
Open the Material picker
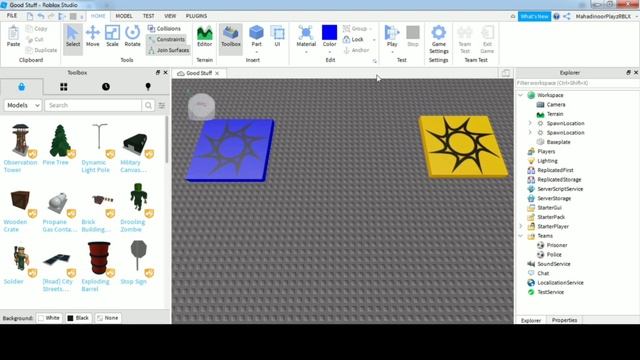(306, 36)
